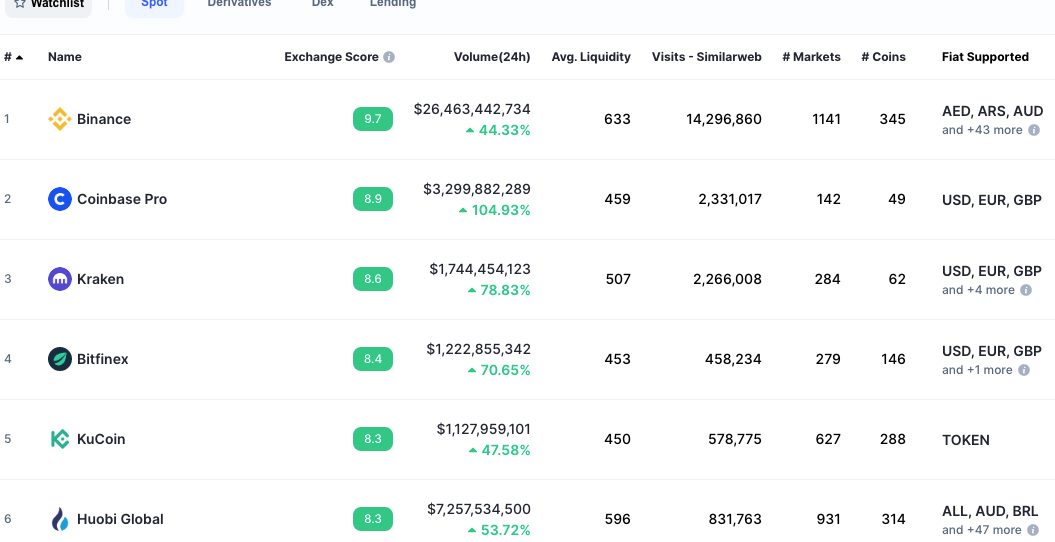Click the Exchange Score info icon
1055x542 pixels.
pyautogui.click(x=389, y=57)
